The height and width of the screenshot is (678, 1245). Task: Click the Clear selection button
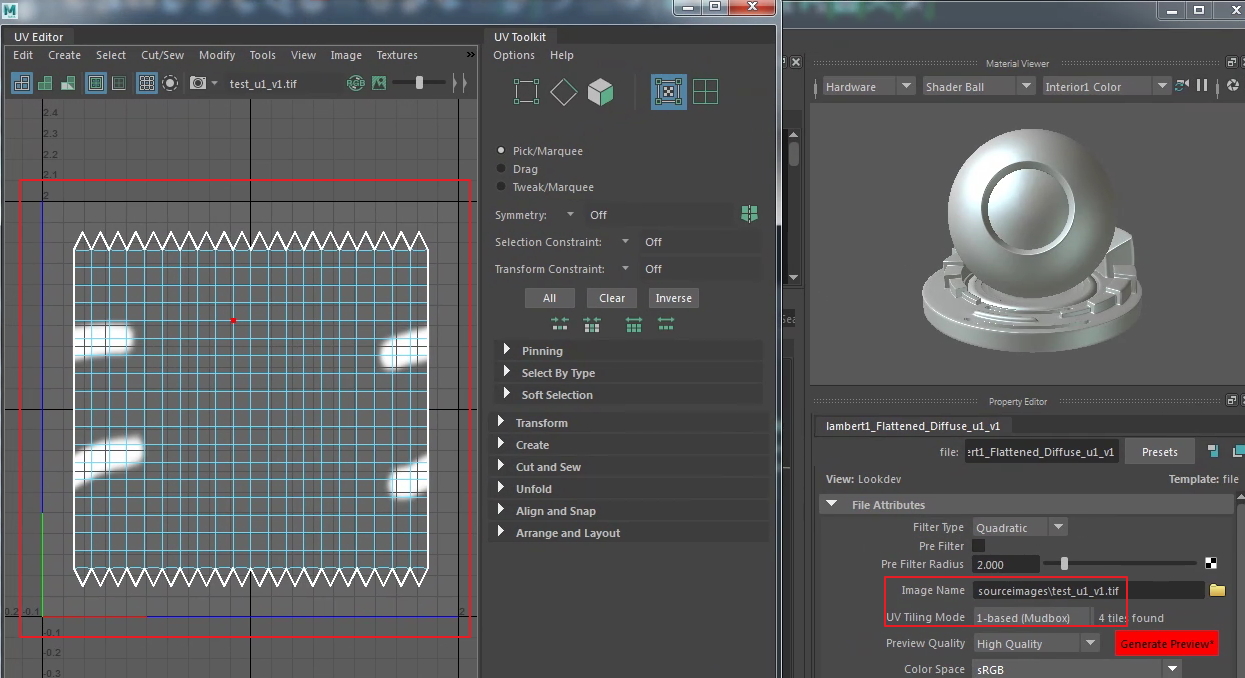pos(612,298)
